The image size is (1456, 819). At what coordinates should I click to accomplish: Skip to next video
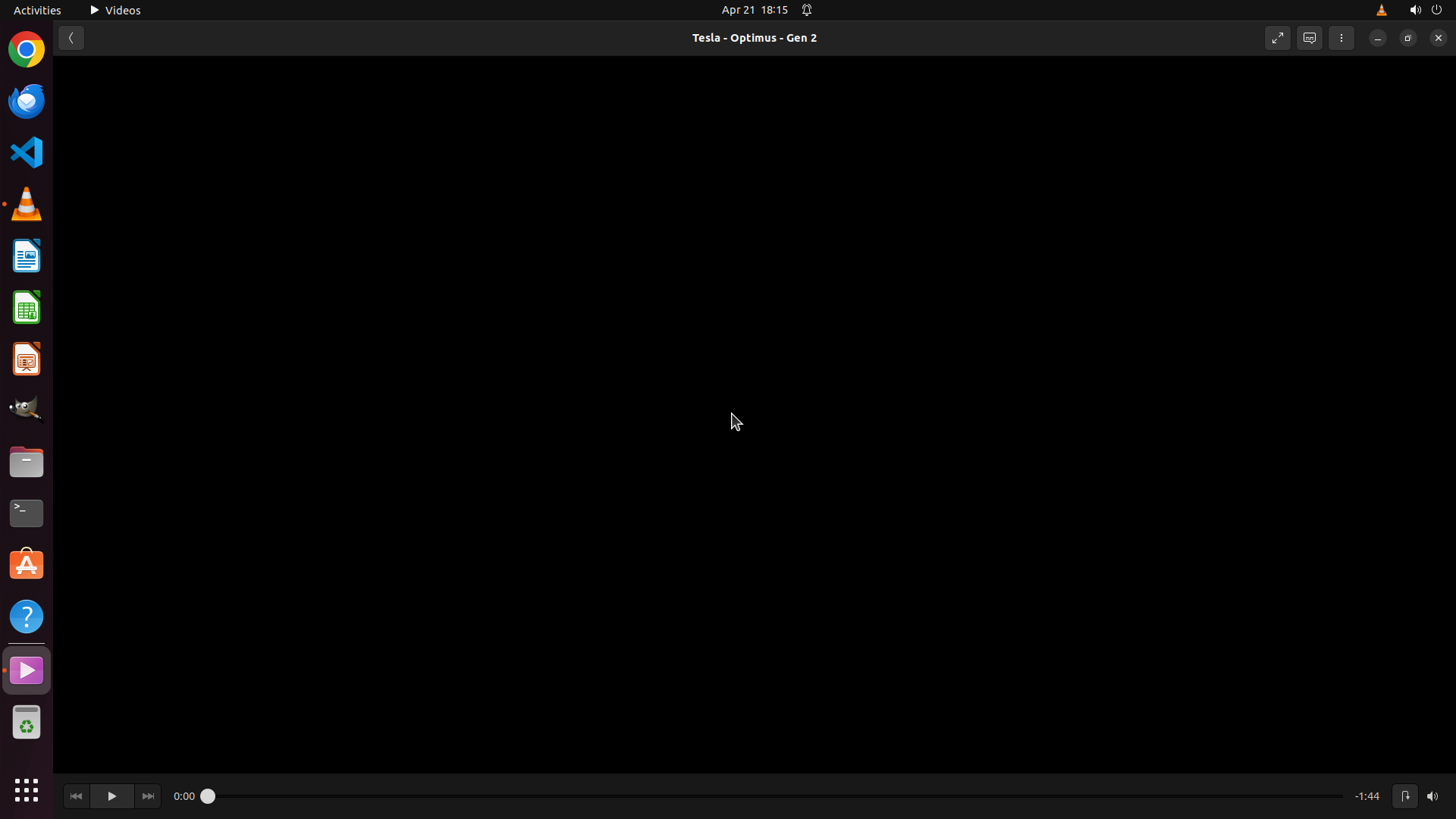click(x=148, y=796)
